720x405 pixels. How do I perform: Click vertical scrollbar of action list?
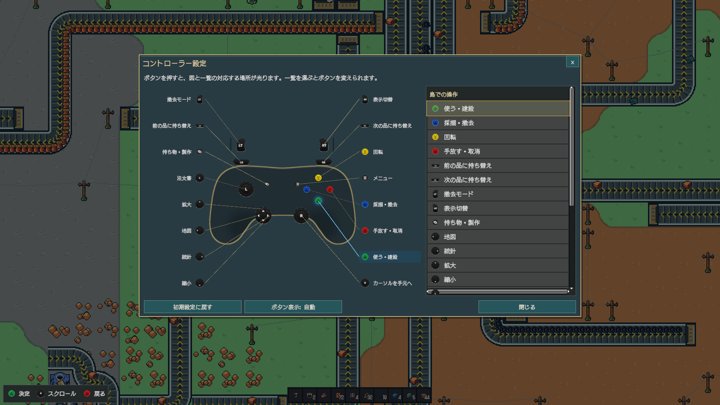coord(571,147)
